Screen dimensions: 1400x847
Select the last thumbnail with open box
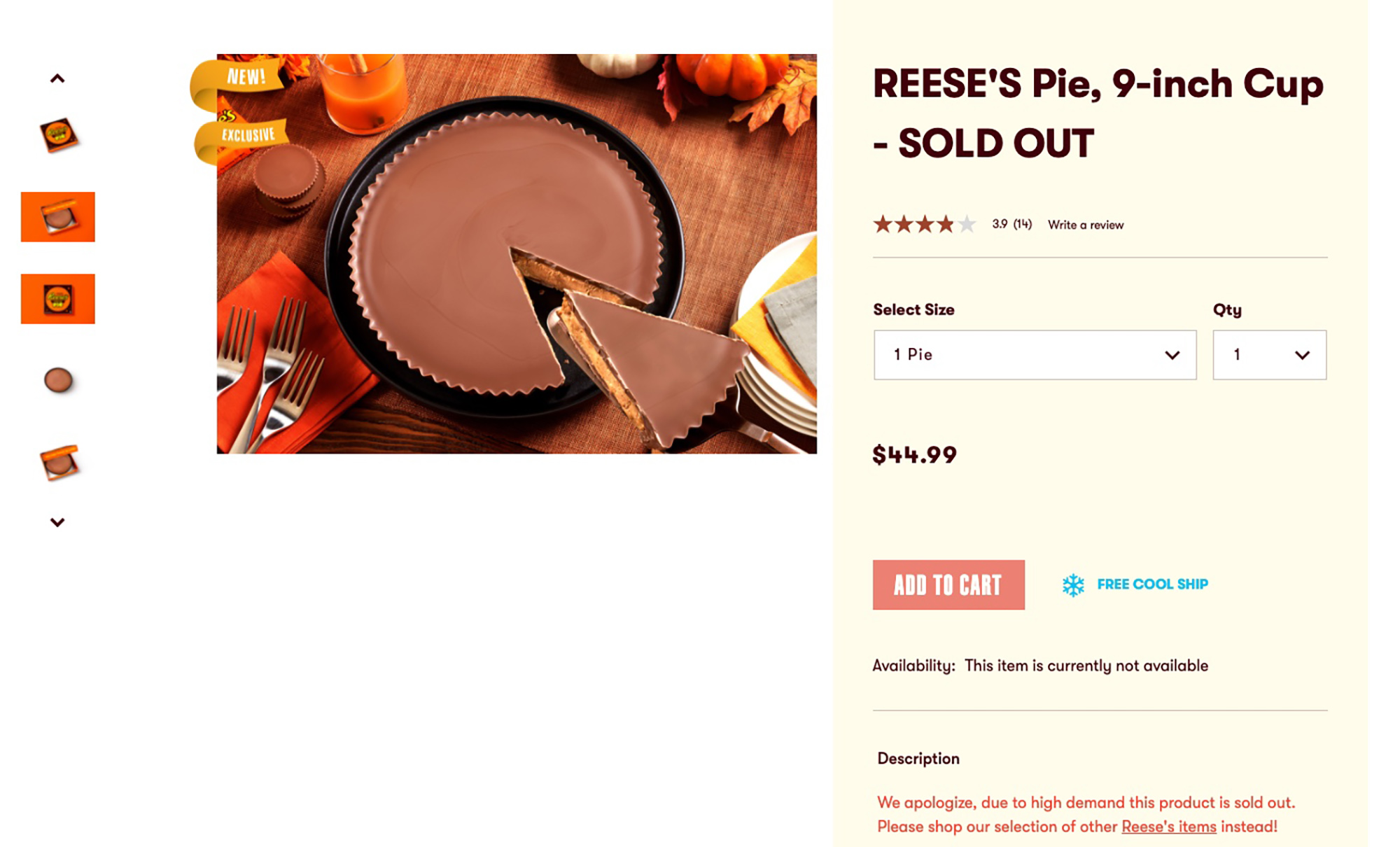59,463
